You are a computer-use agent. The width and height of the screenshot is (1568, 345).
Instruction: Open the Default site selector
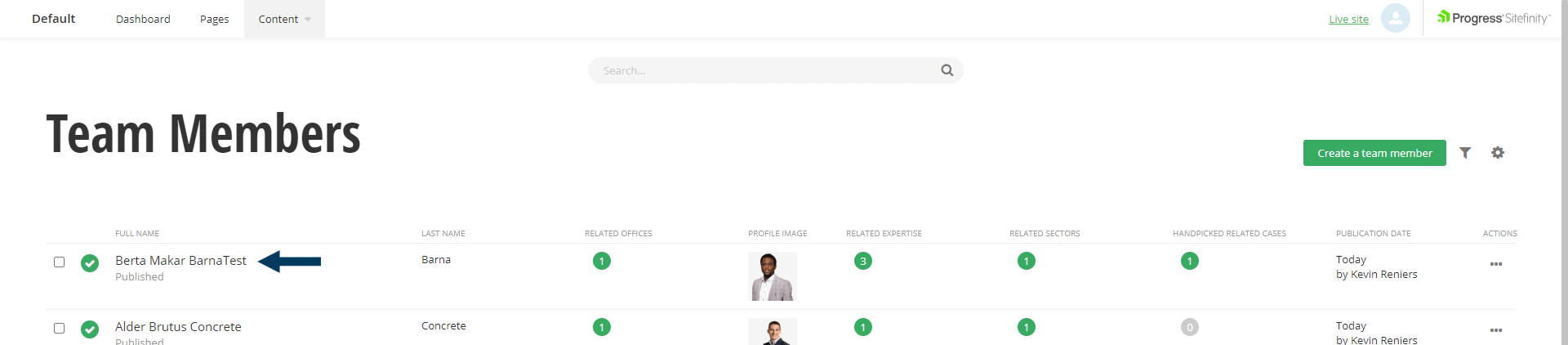tap(53, 18)
